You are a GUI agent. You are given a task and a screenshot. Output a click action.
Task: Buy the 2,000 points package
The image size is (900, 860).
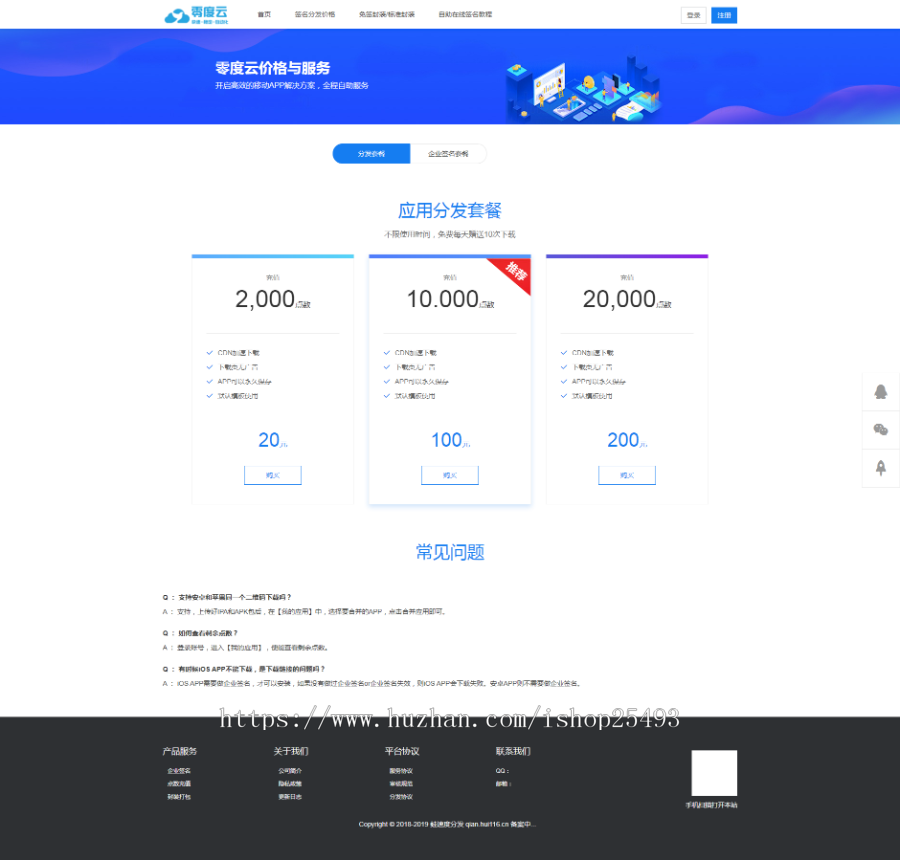coord(272,475)
